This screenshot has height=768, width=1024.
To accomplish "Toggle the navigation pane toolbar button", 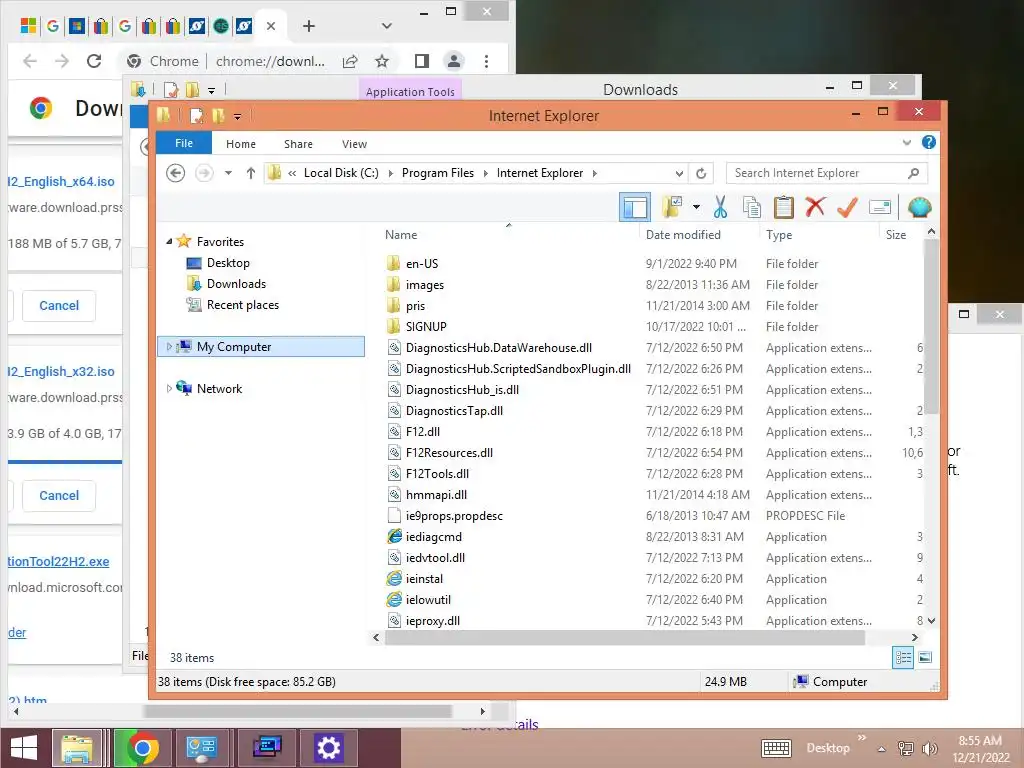I will 635,208.
